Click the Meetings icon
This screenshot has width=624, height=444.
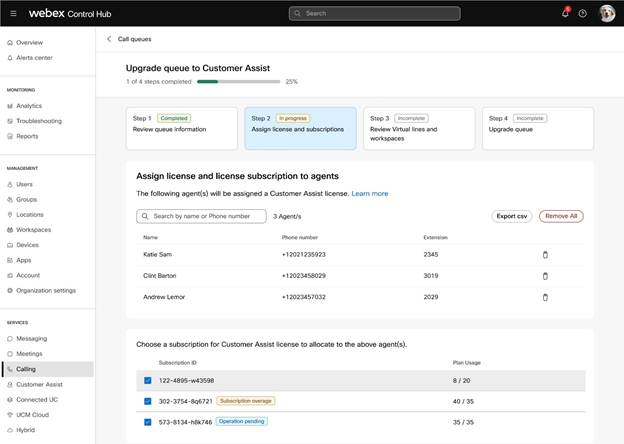click(10, 354)
